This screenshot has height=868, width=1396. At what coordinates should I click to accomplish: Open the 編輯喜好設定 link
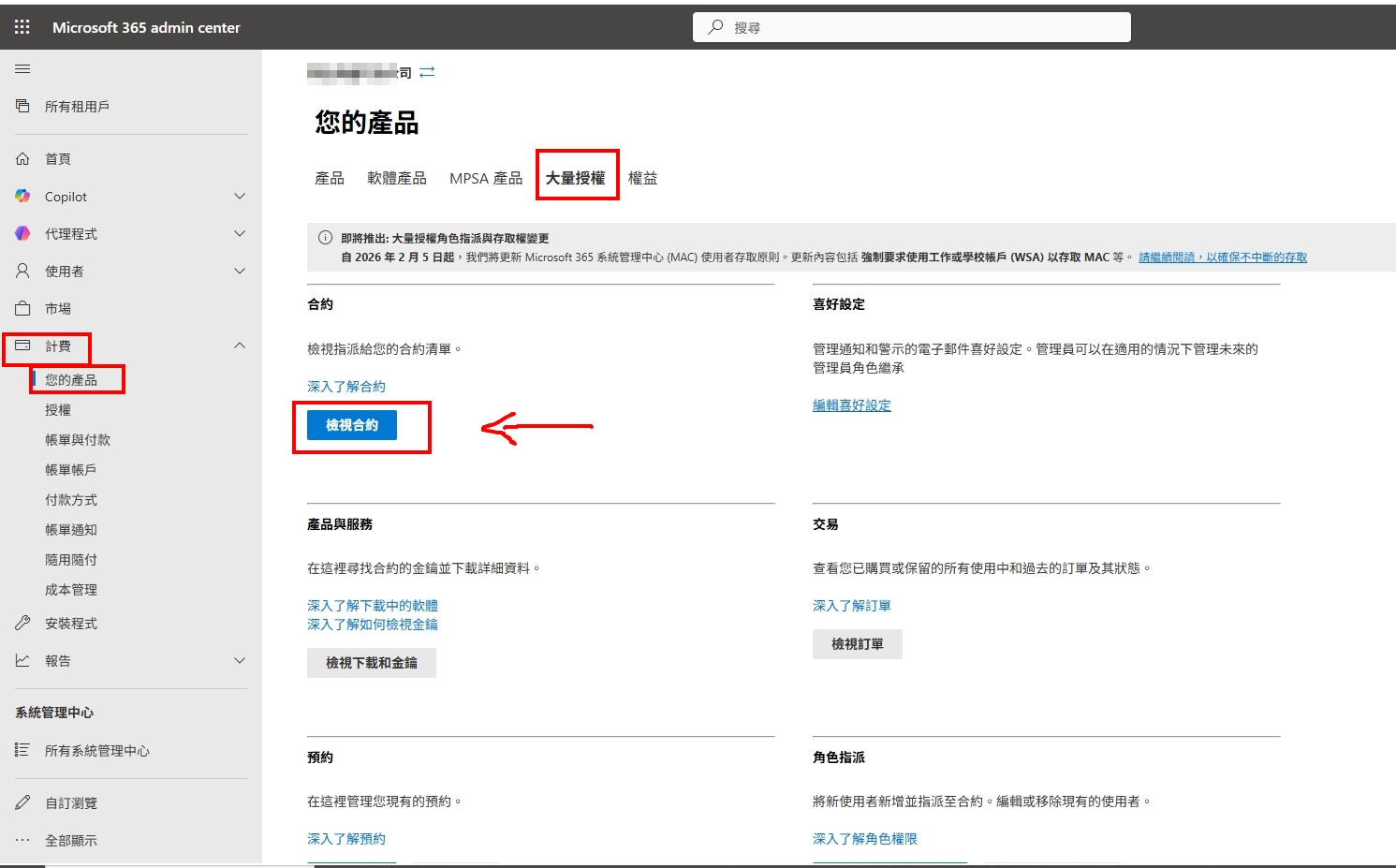point(851,405)
